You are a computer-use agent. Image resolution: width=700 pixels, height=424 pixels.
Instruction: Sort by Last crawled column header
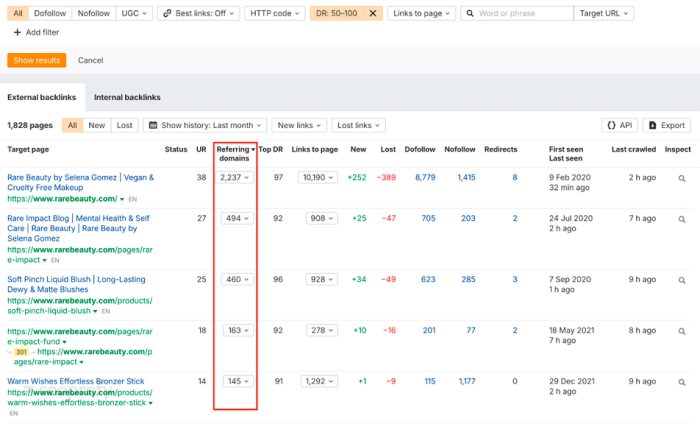633,150
